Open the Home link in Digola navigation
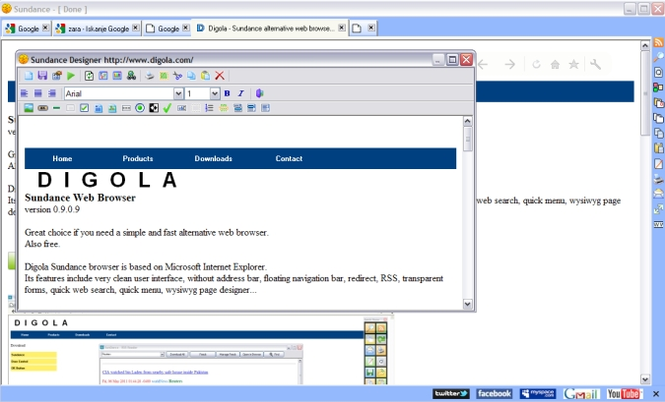Viewport: 665px width, 402px height. pos(62,159)
